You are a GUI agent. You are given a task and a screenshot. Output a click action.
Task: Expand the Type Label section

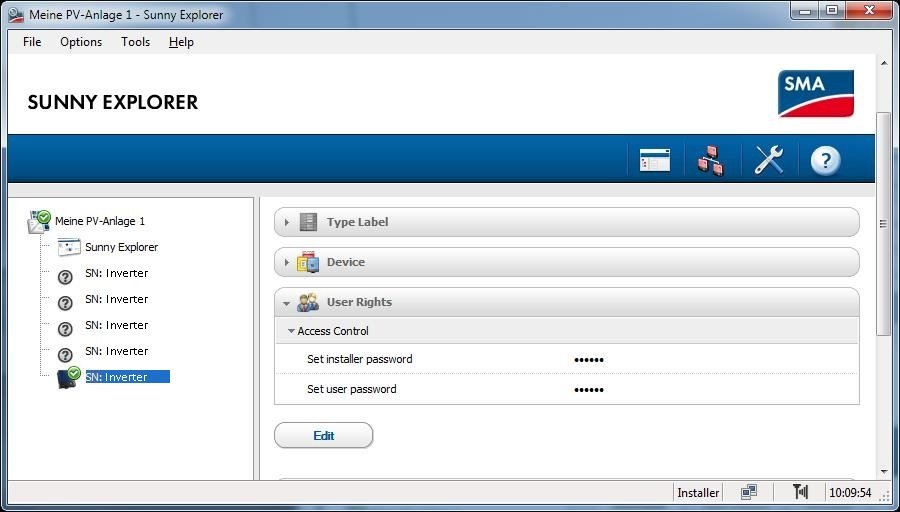[x=287, y=222]
